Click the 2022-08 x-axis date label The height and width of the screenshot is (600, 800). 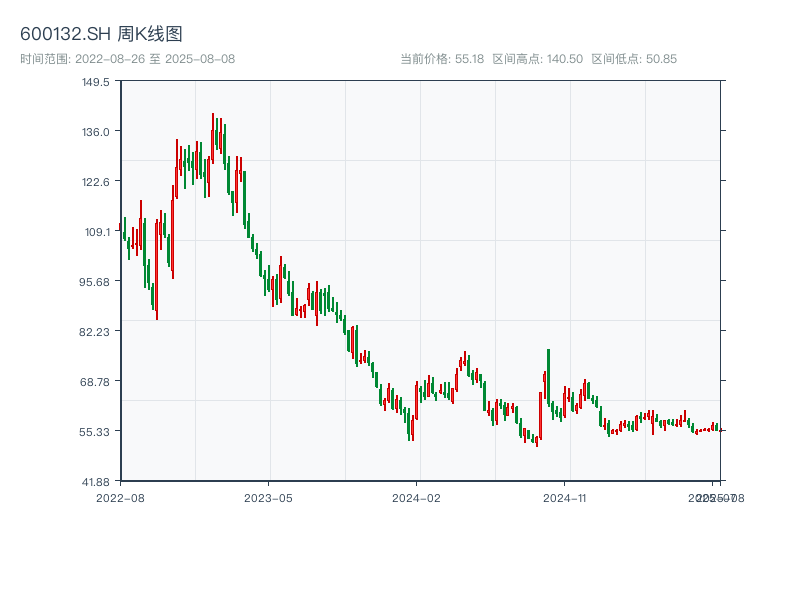point(120,497)
